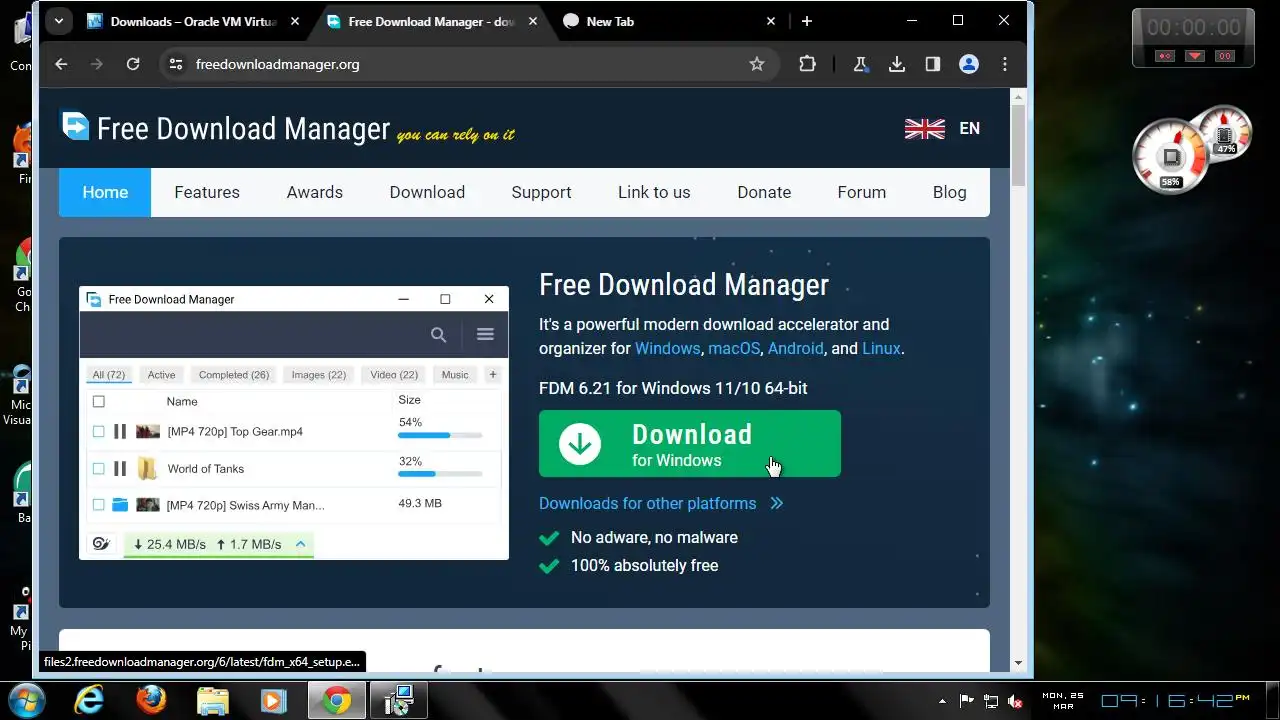The height and width of the screenshot is (720, 1280).
Task: Follow the Linux platform link
Action: click(881, 348)
